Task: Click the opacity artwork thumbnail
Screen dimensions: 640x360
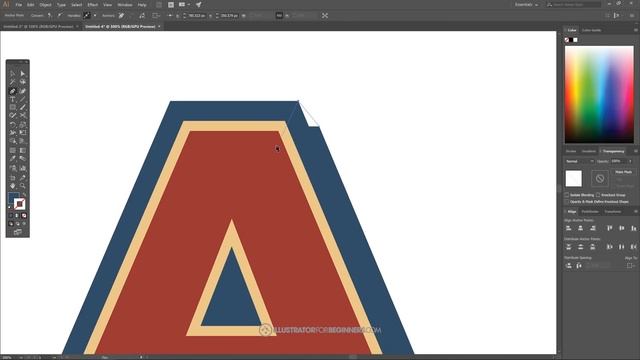Action: pos(573,179)
